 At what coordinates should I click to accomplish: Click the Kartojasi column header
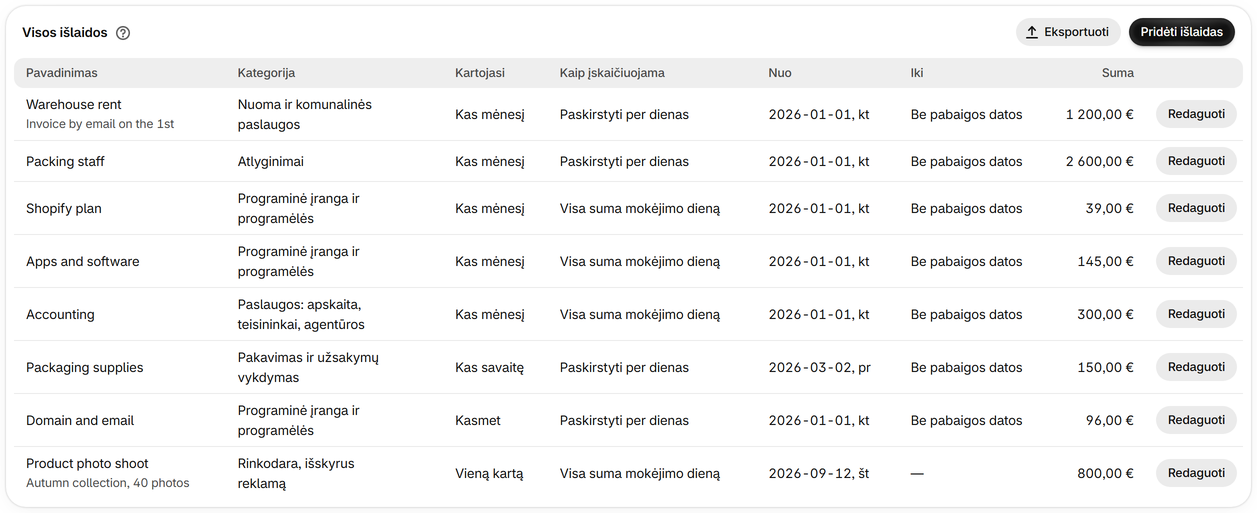point(480,73)
